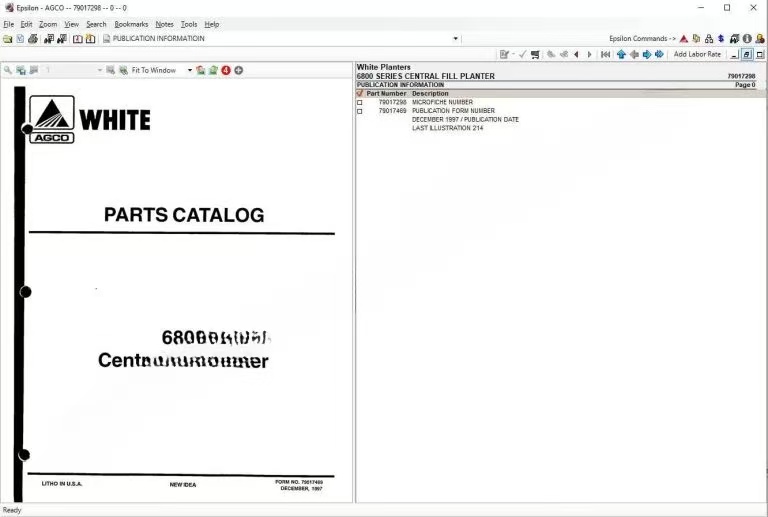Check the box for part 79017469
Image resolution: width=768 pixels, height=517 pixels.
pyautogui.click(x=360, y=112)
